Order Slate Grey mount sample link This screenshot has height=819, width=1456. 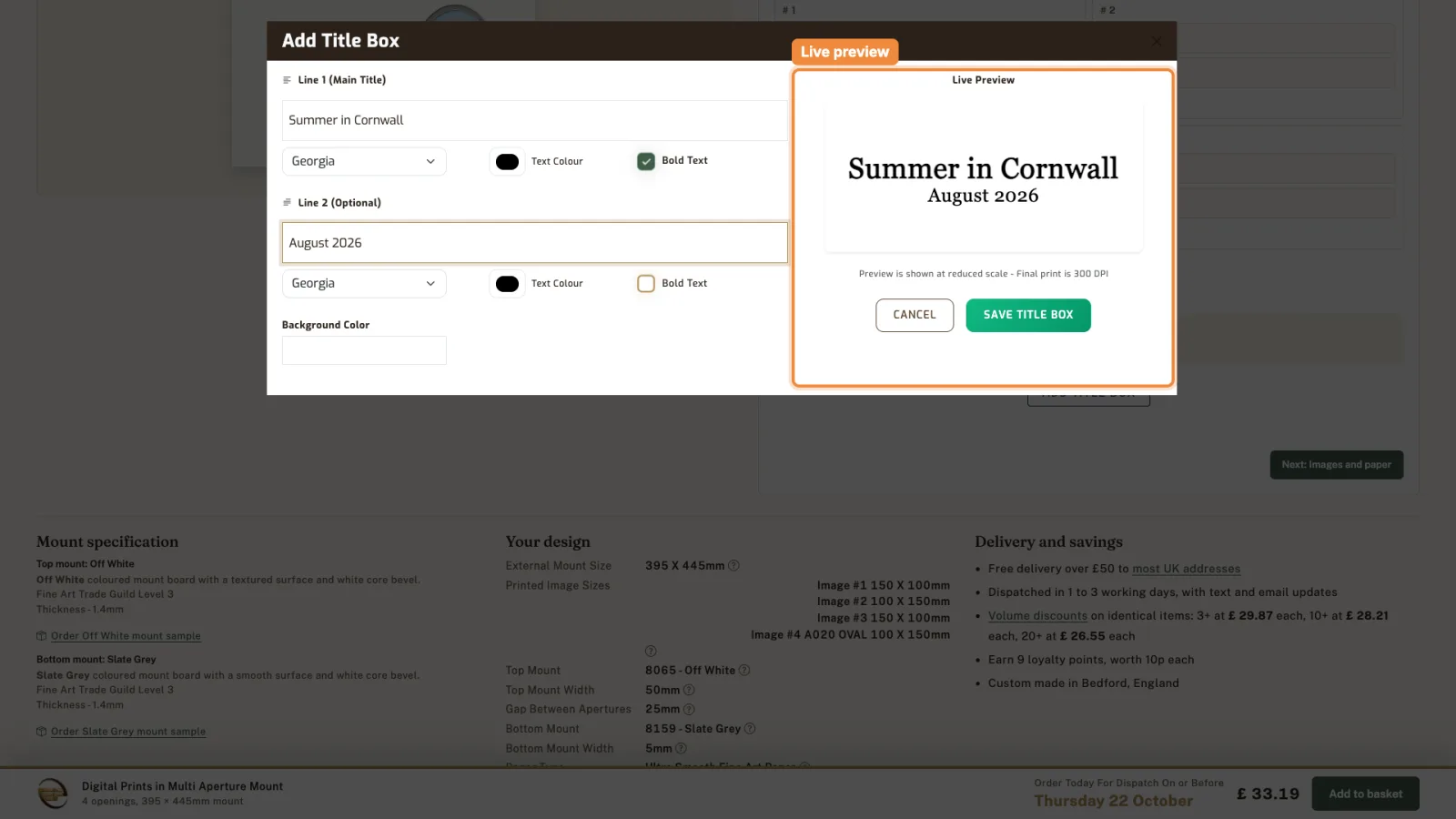coord(128,732)
